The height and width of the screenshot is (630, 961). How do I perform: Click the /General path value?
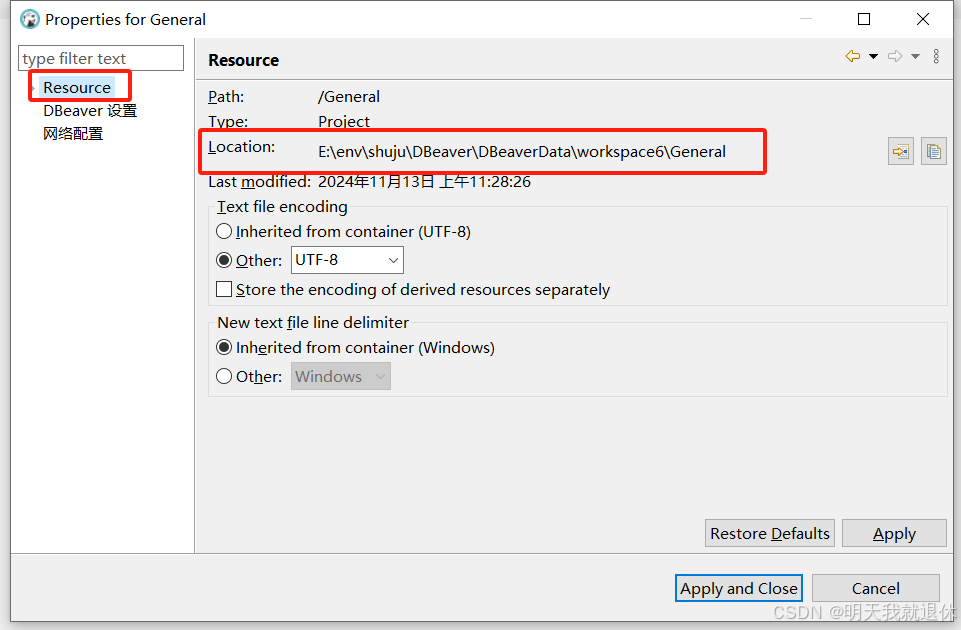349,97
